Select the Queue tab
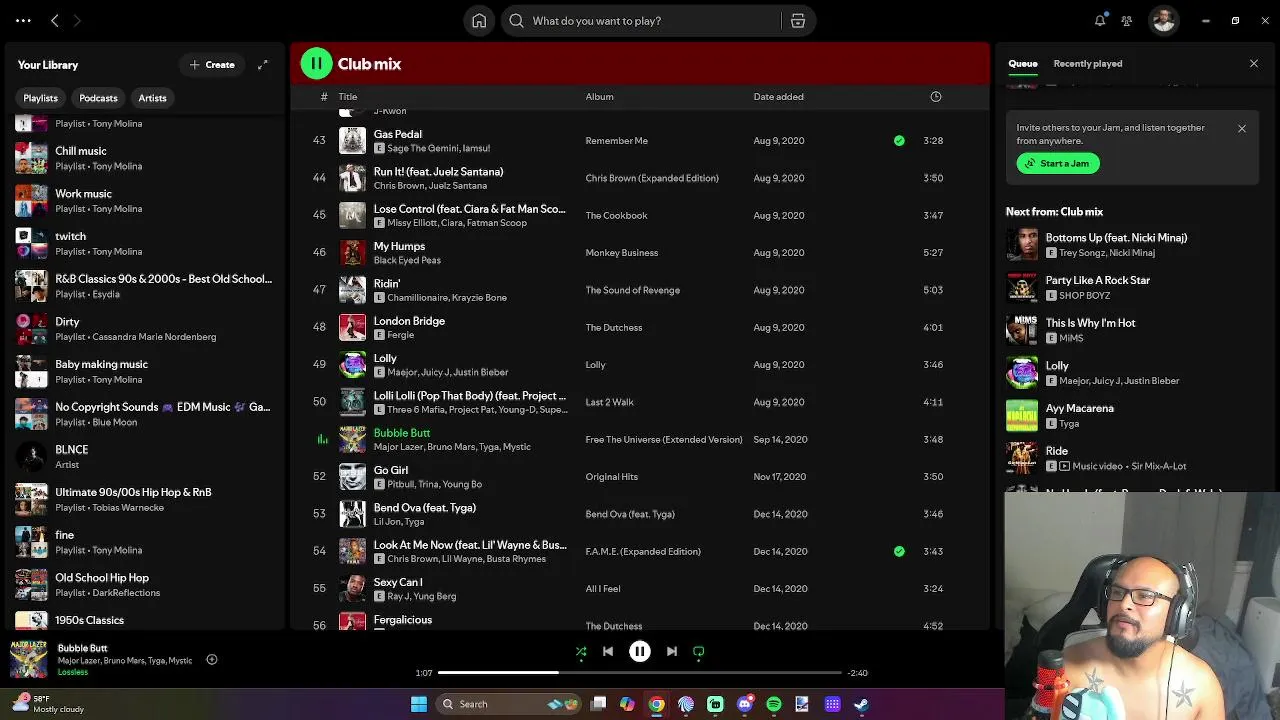The height and width of the screenshot is (720, 1280). pyautogui.click(x=1023, y=63)
